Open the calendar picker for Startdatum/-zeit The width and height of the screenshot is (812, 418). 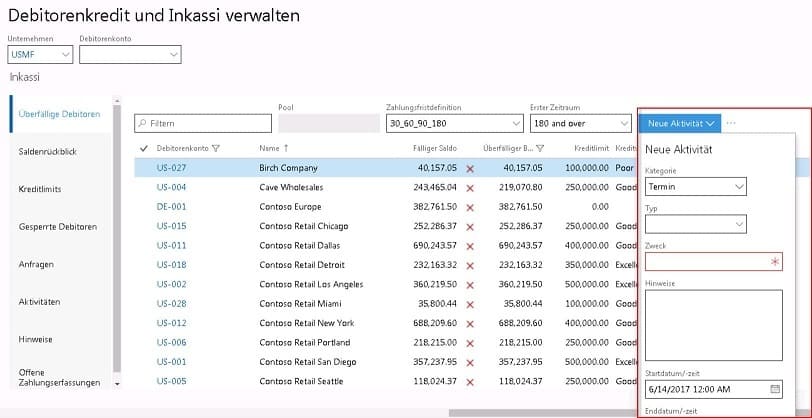775,388
